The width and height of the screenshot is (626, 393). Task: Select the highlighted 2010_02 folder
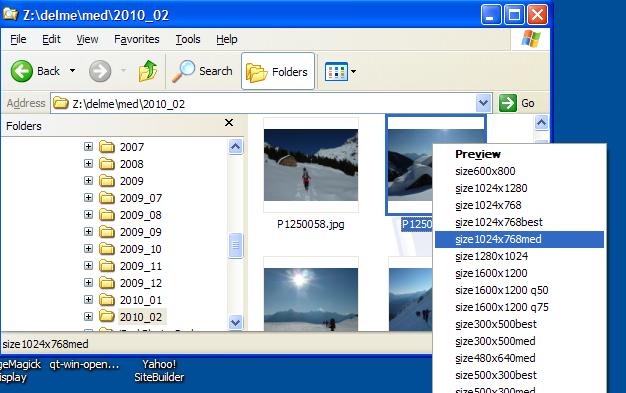[x=141, y=317]
